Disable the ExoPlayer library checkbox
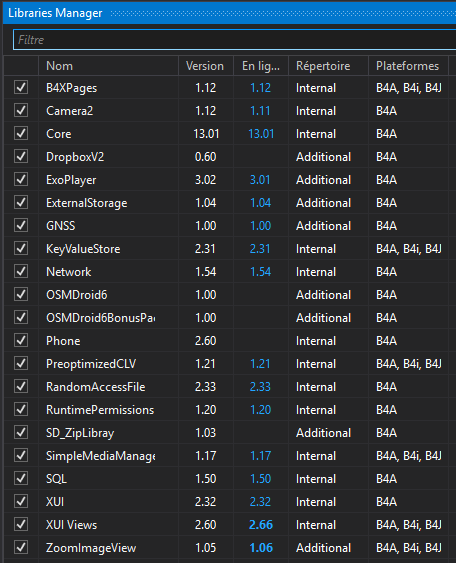The width and height of the screenshot is (456, 563). (x=21, y=179)
